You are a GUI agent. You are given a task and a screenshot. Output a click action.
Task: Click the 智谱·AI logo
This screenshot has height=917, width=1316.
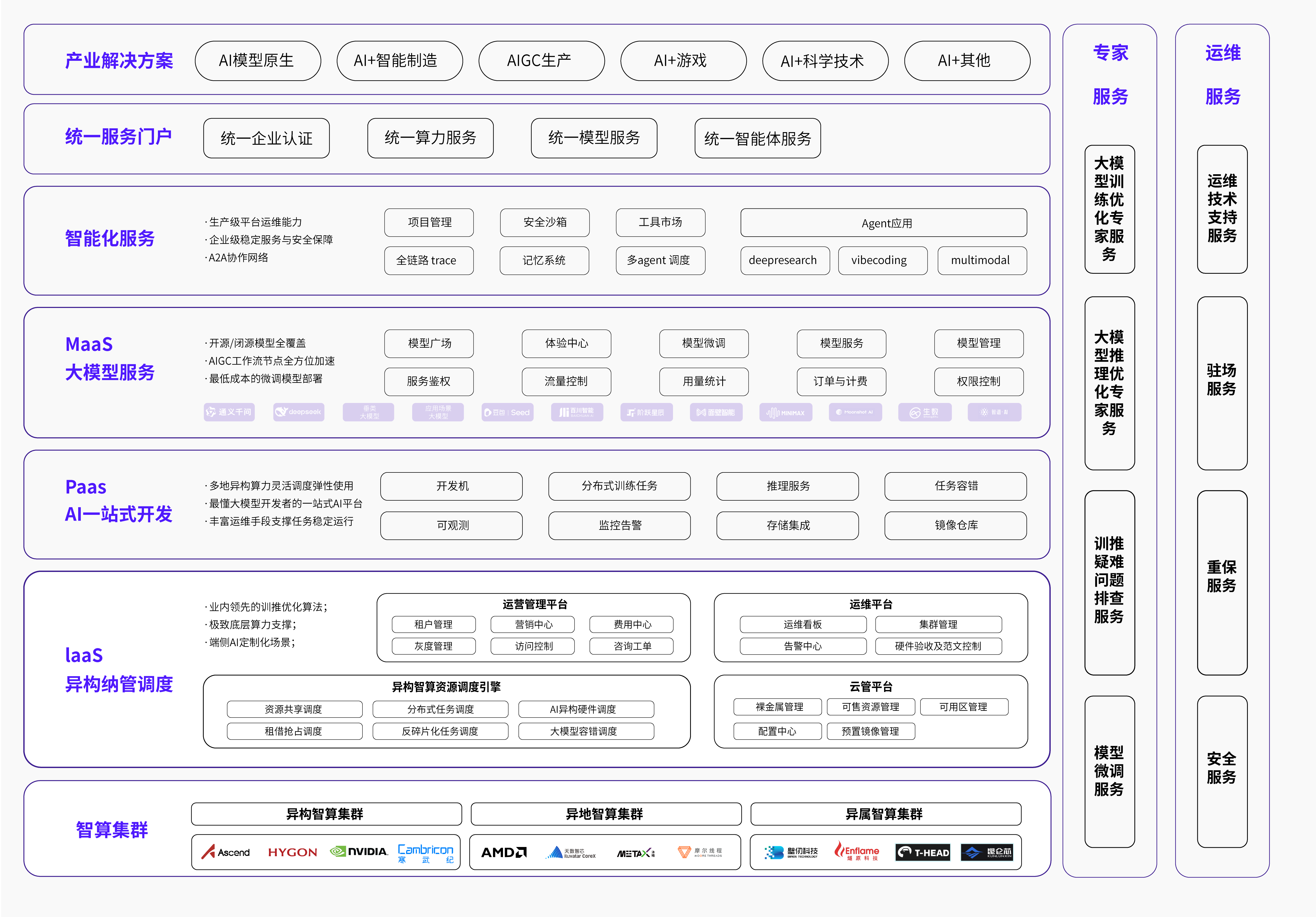pos(994,412)
